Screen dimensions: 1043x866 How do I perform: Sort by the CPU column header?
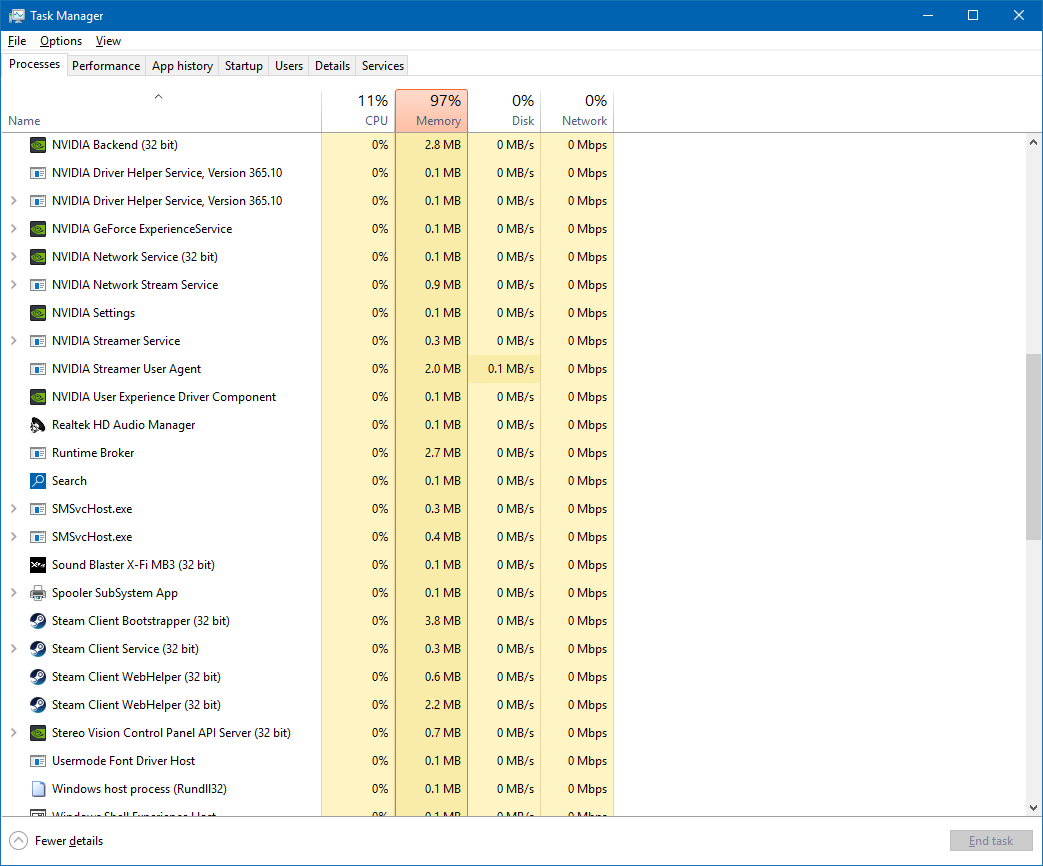click(x=359, y=110)
